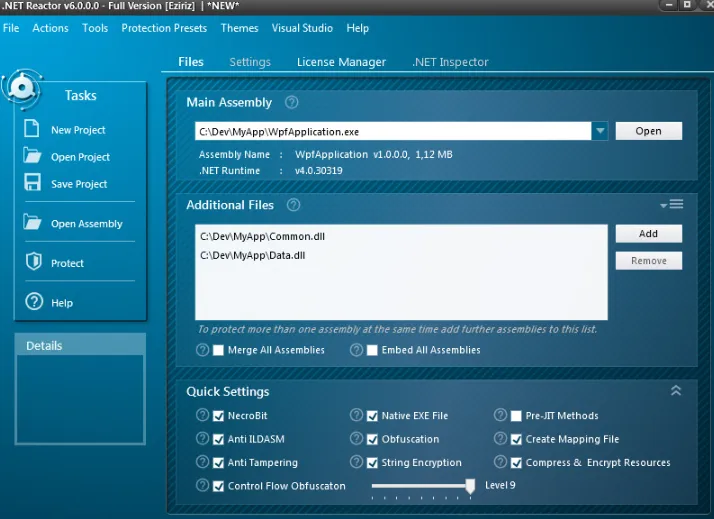
Task: Click the Help question mark icon in Tasks
Action: [x=34, y=301]
